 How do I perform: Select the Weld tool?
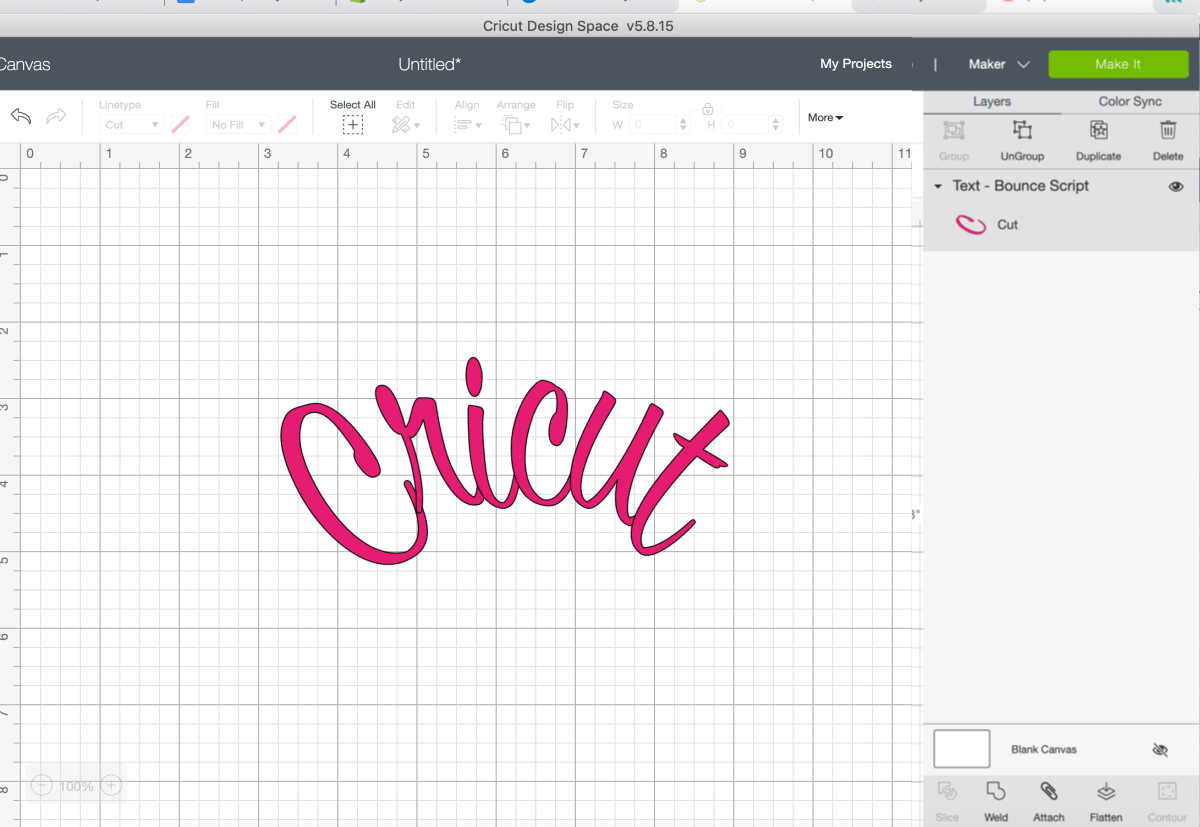(x=995, y=799)
